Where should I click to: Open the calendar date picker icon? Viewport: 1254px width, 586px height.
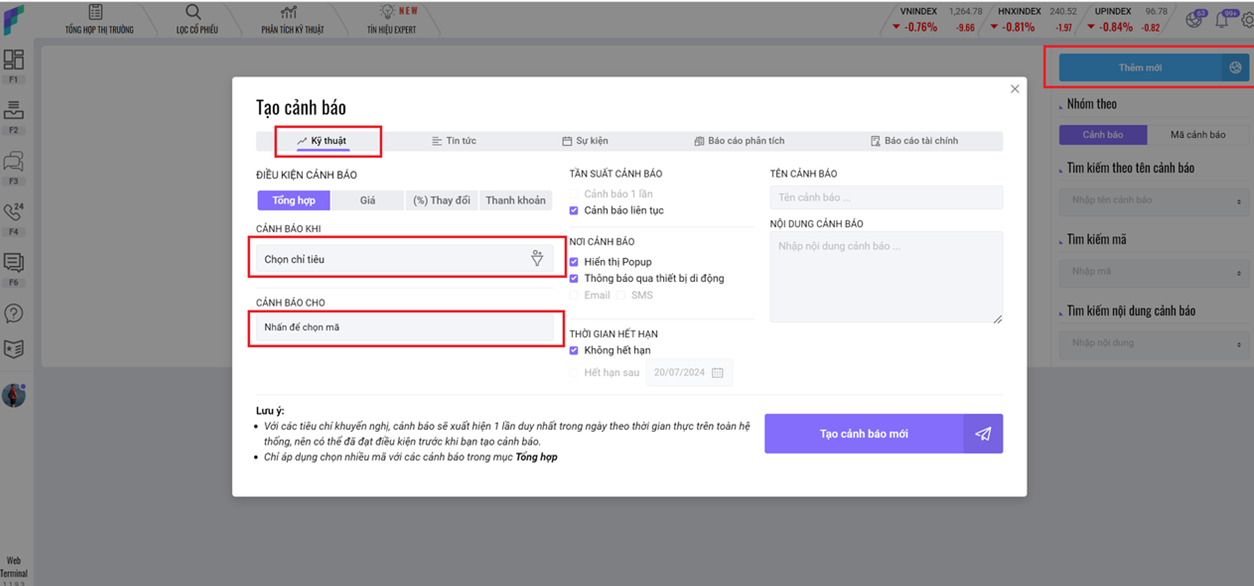pyautogui.click(x=717, y=373)
